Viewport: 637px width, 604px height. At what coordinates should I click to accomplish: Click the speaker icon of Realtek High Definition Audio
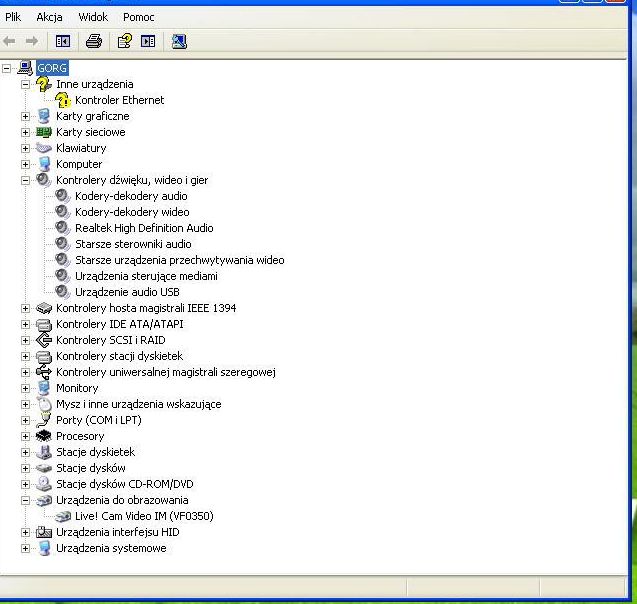(63, 228)
